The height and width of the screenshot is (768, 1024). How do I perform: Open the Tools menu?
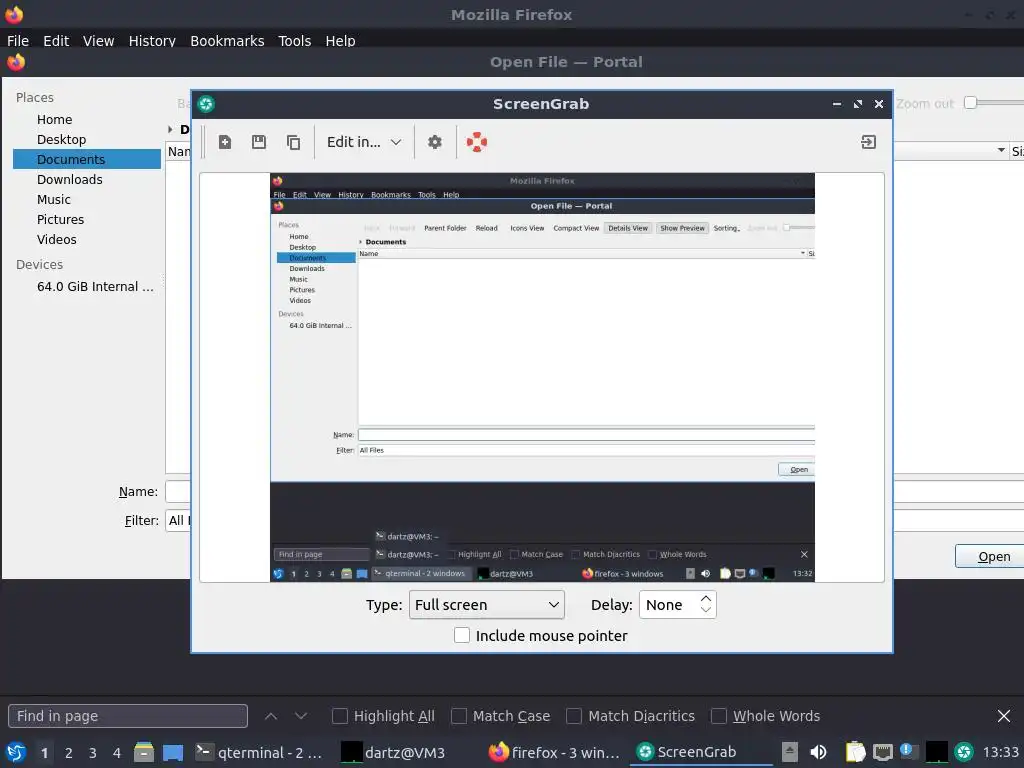(295, 40)
